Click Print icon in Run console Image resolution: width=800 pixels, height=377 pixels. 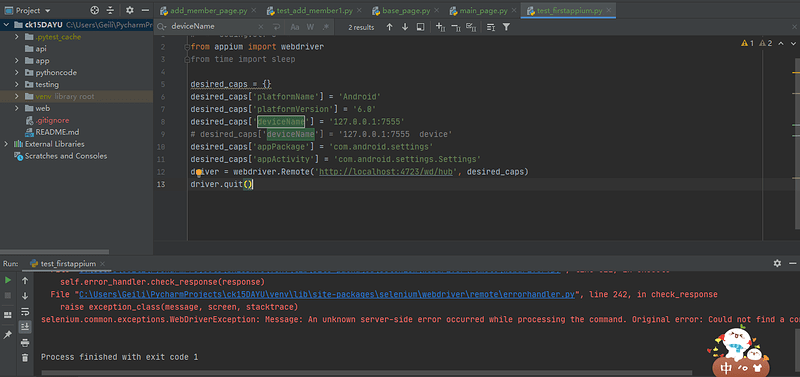click(x=24, y=342)
